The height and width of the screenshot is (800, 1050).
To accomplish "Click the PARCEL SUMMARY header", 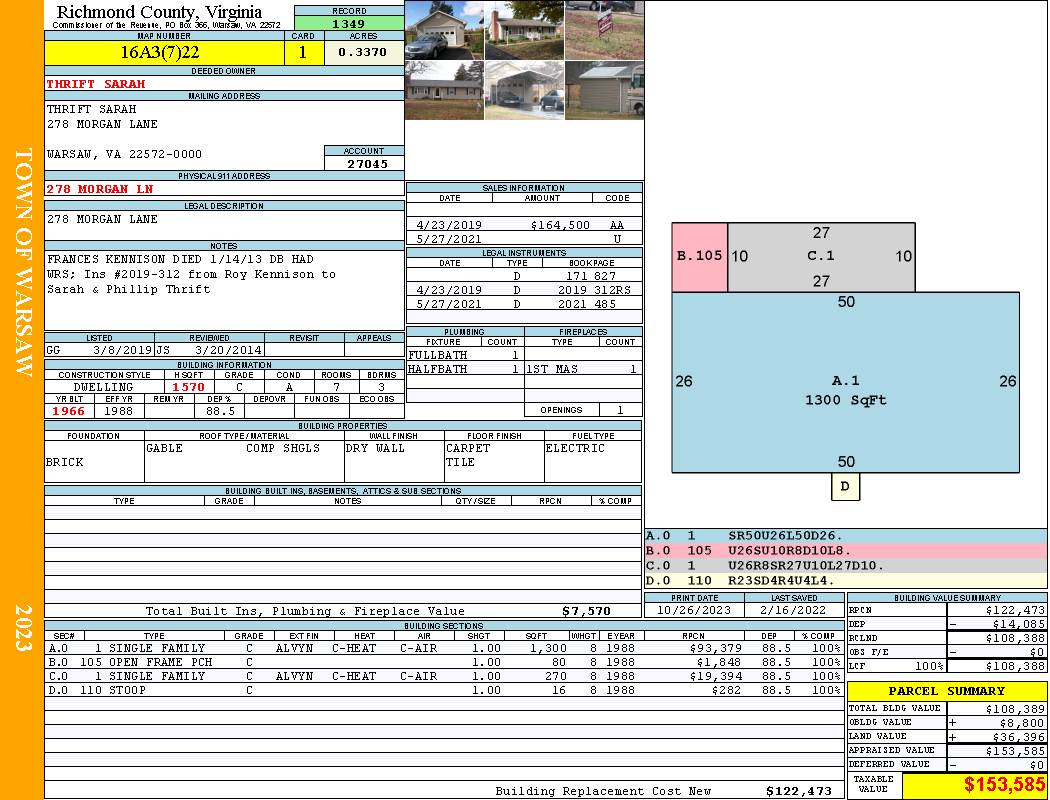I will click(947, 691).
